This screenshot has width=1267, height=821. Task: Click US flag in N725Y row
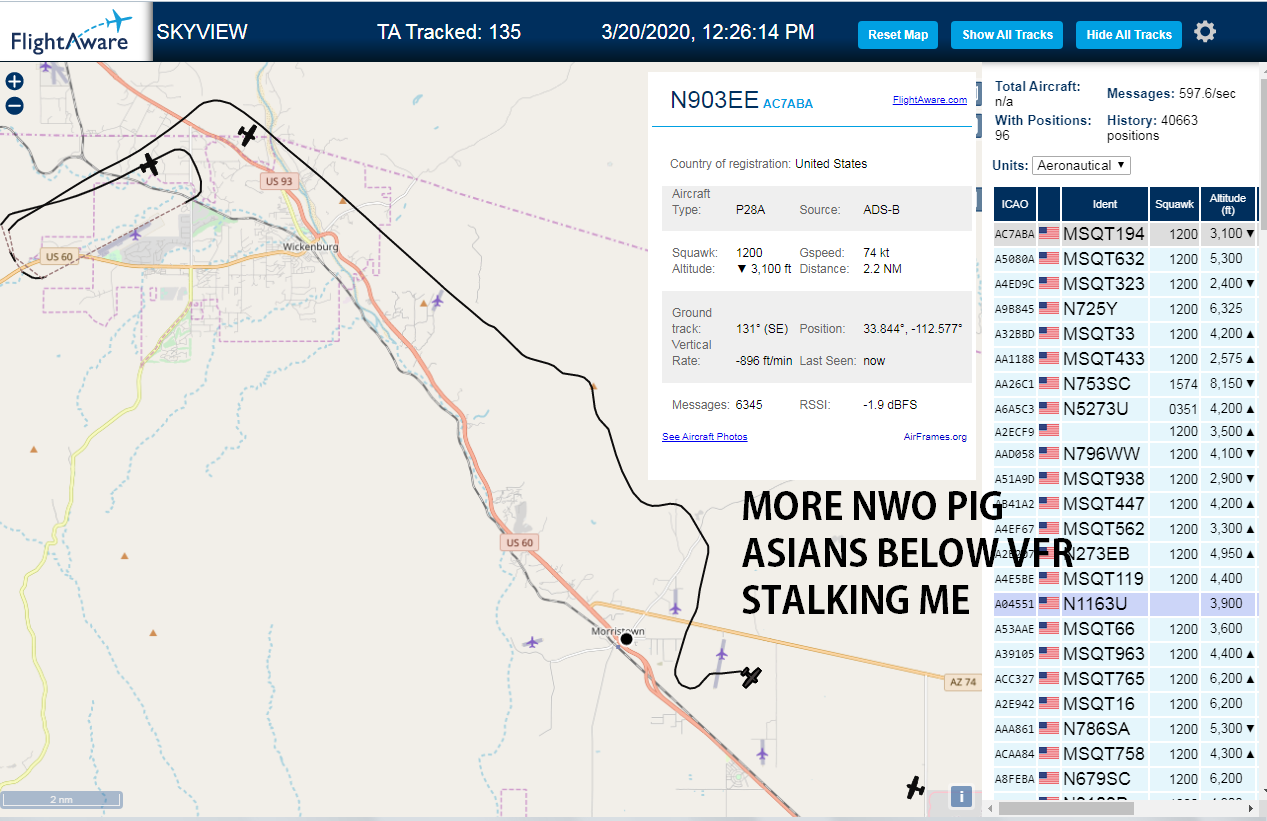1049,309
